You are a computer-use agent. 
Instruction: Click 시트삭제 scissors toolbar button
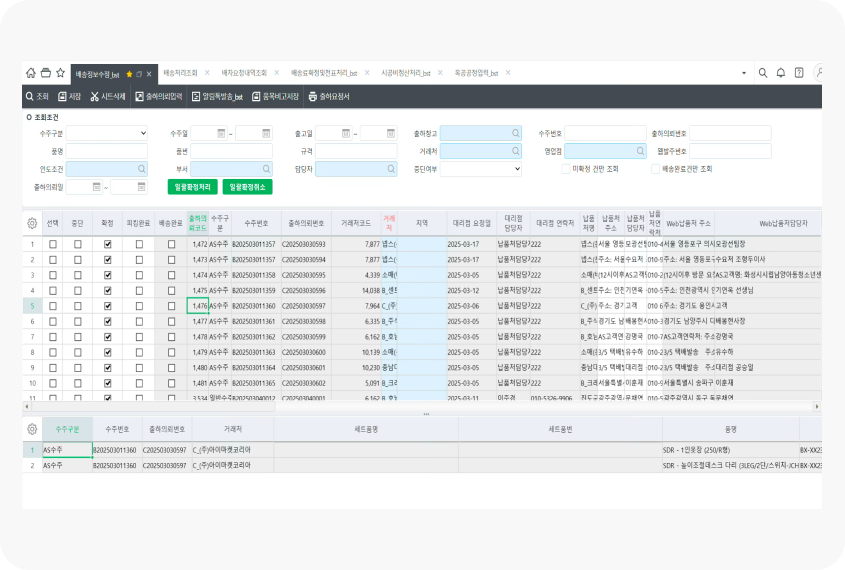click(107, 97)
